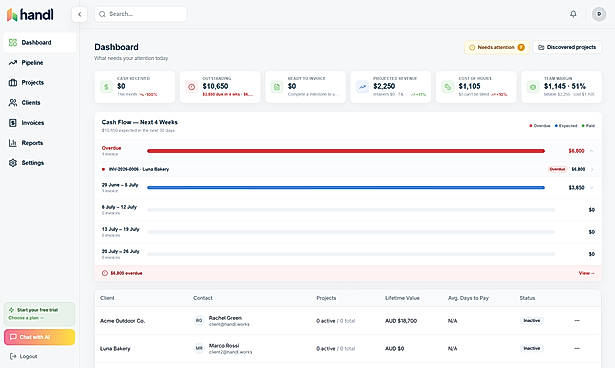Open the notifications bell icon
Screen dimensions: 615x368
[x=573, y=14]
